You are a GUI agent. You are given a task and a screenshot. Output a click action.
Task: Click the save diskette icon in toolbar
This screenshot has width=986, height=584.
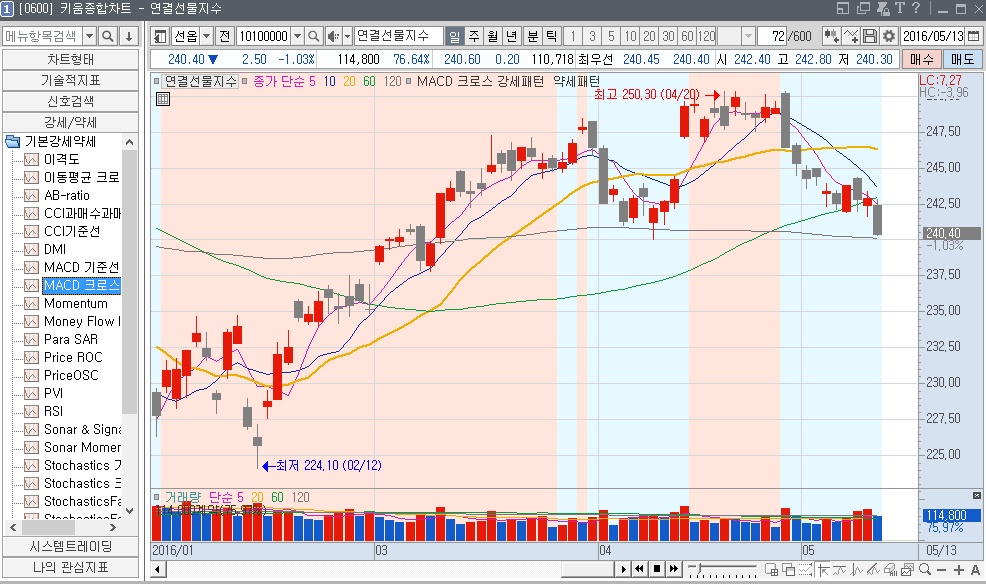coord(870,36)
